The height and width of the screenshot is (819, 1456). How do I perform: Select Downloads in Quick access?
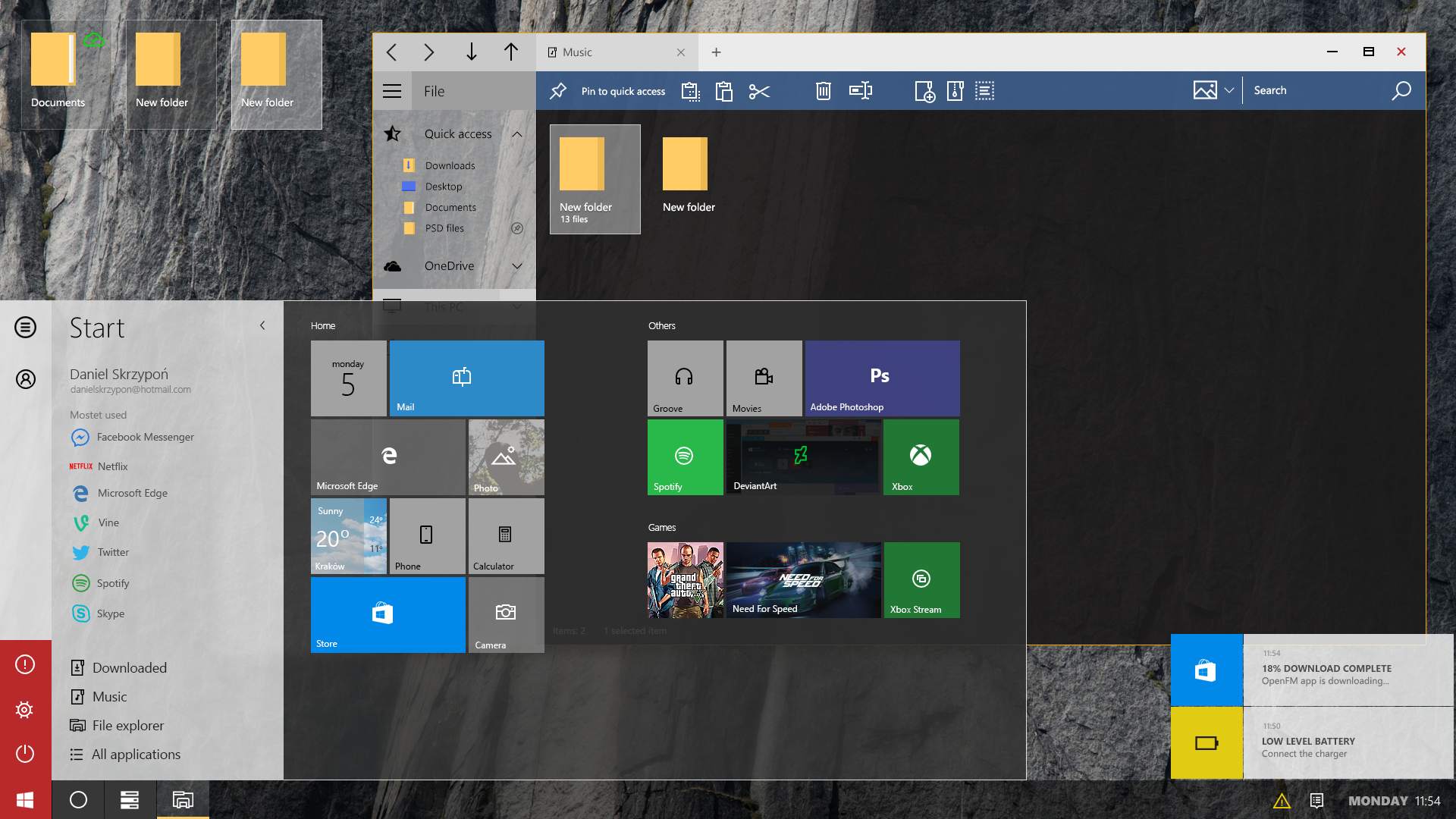click(450, 165)
